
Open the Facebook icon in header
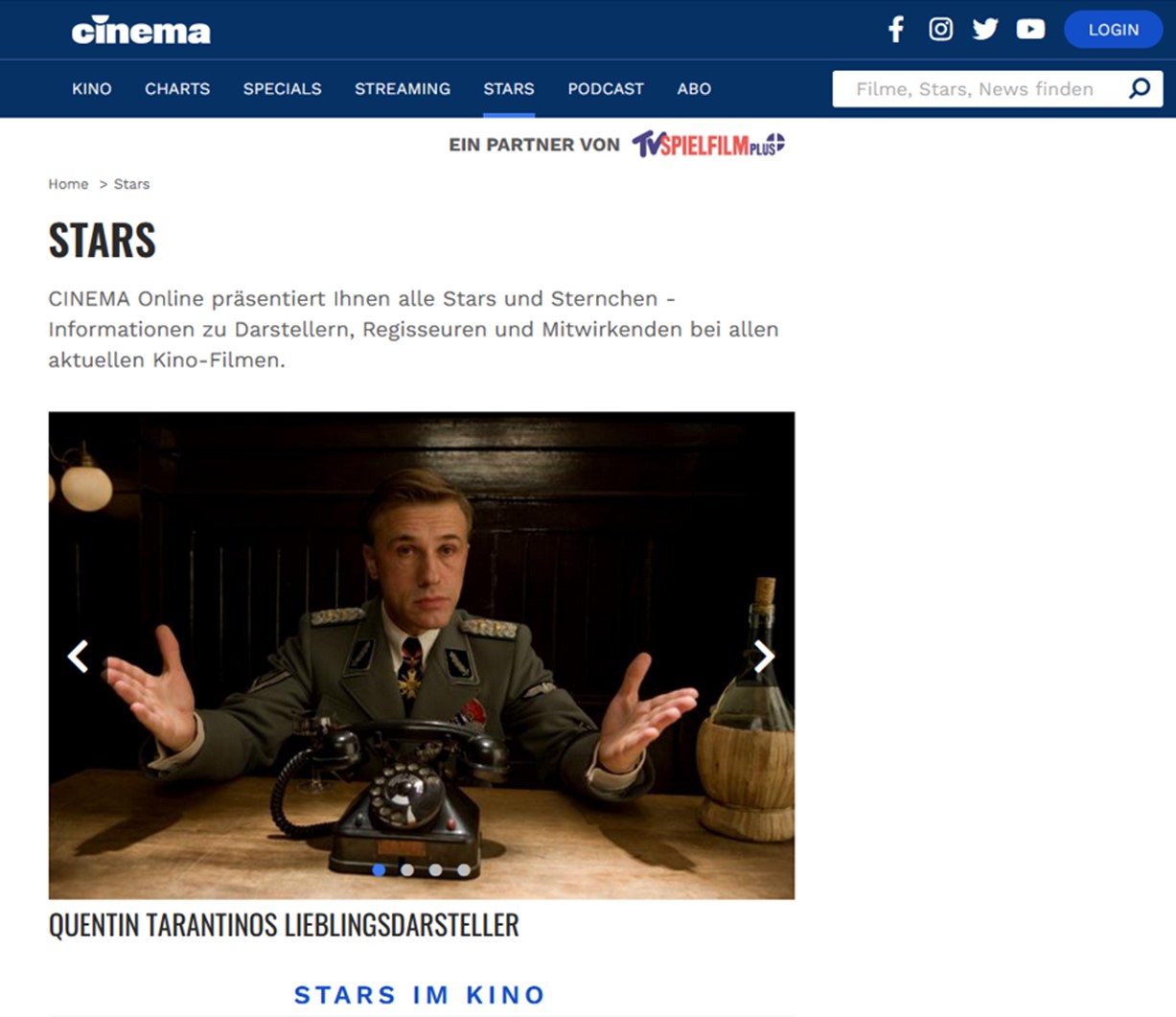pyautogui.click(x=896, y=30)
